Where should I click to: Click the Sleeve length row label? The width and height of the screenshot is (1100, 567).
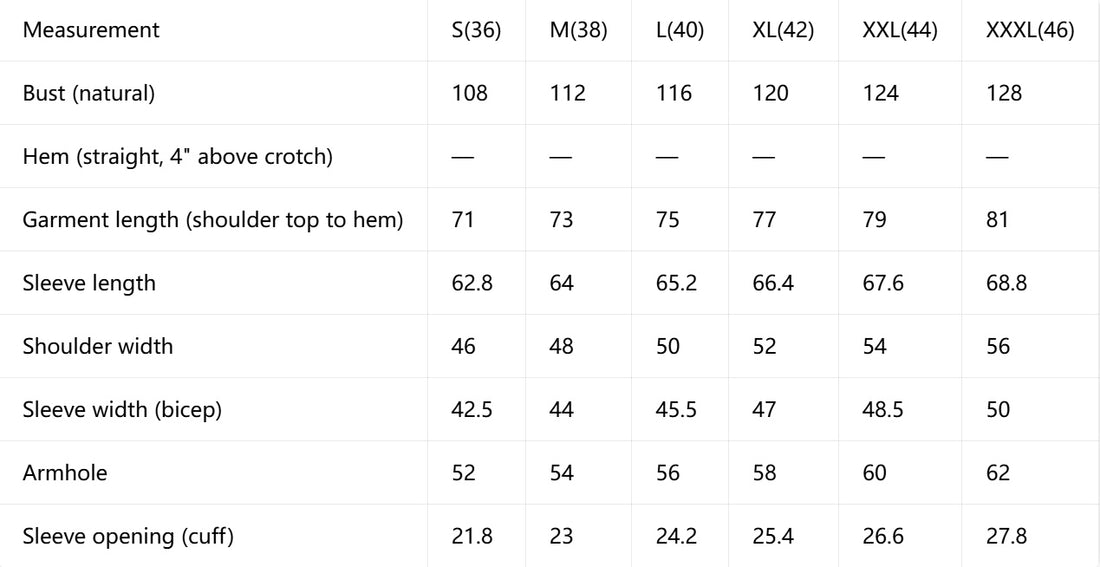pyautogui.click(x=89, y=283)
